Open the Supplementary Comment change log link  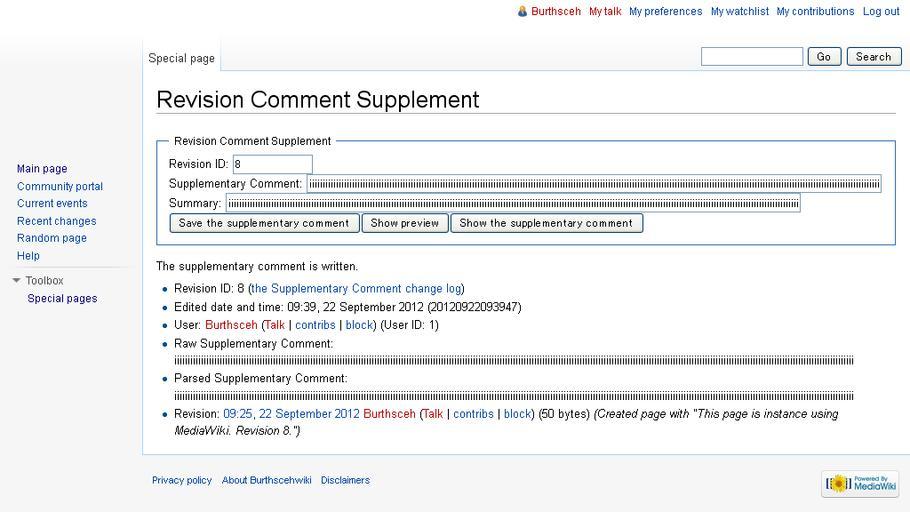click(356, 289)
